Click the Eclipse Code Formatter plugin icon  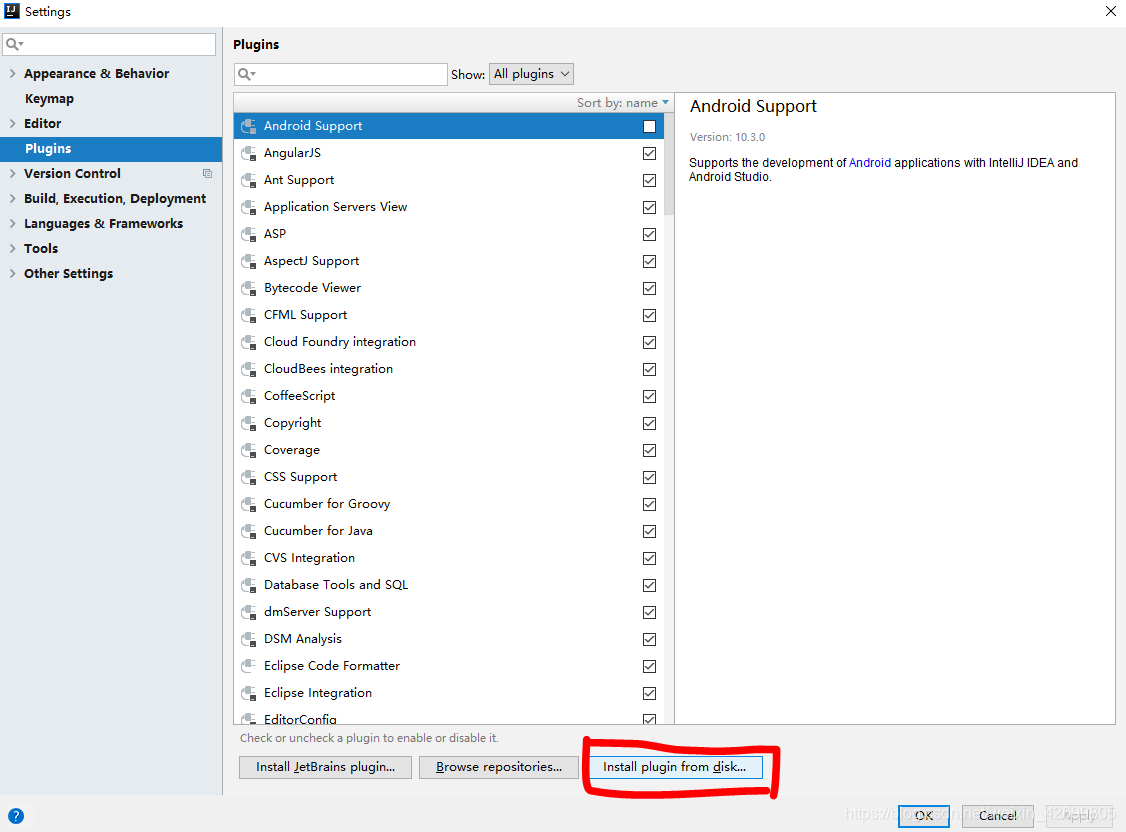[249, 666]
